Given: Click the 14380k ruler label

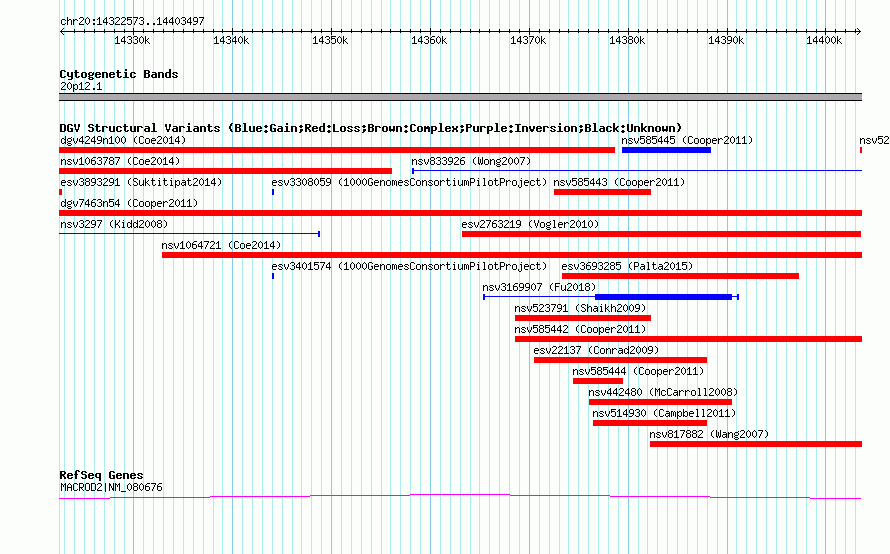Looking at the screenshot, I should point(627,40).
